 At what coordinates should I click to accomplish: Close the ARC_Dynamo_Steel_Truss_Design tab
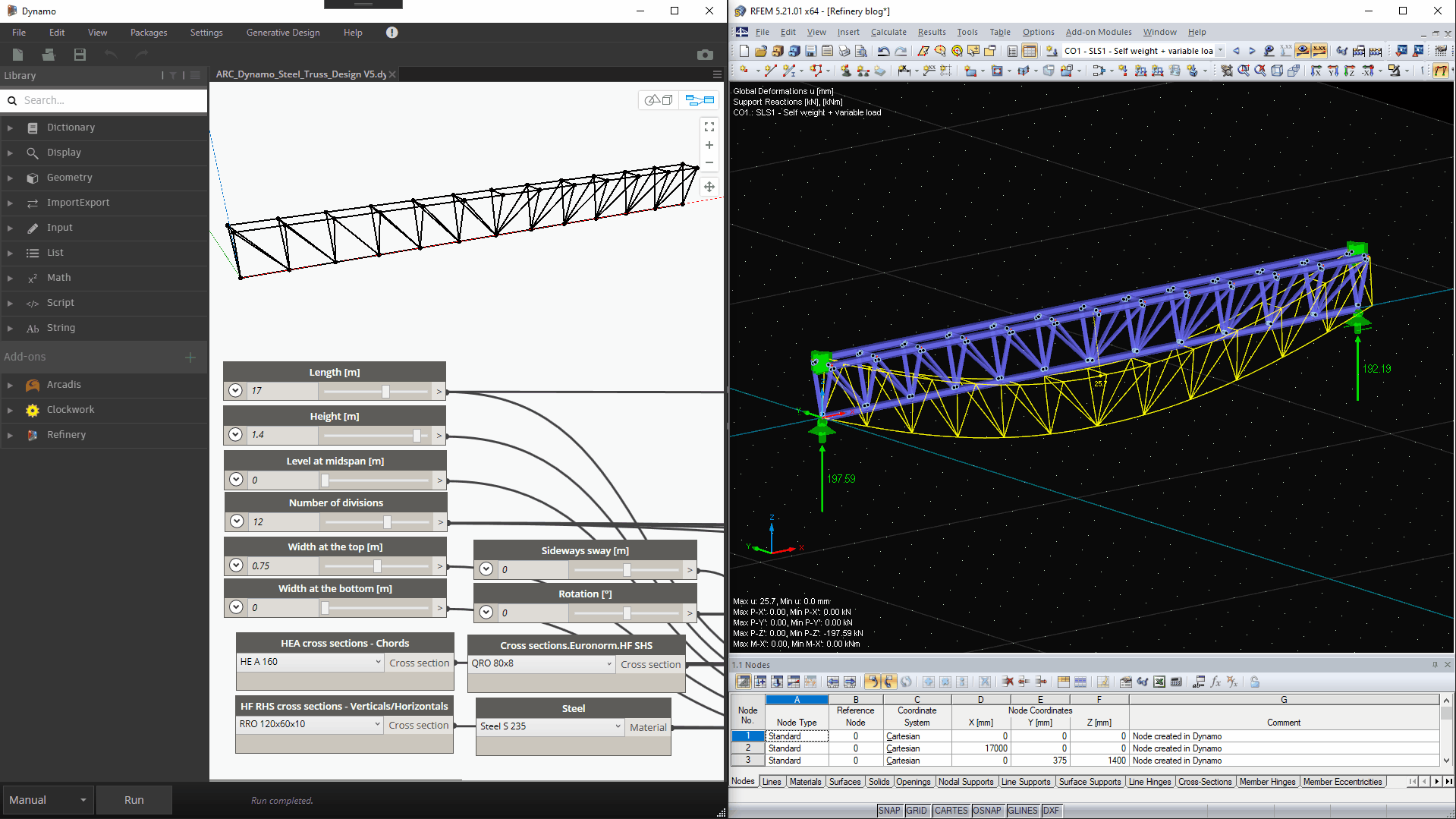tap(392, 74)
